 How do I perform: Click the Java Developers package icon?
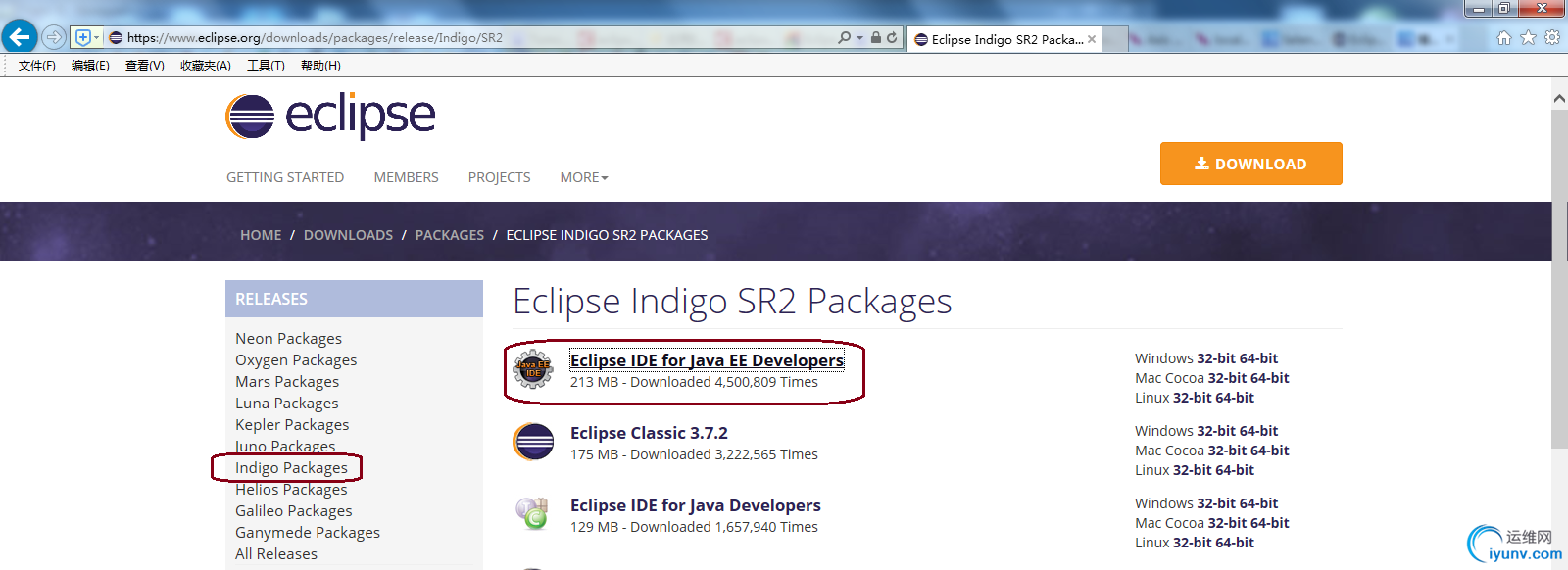[x=533, y=513]
